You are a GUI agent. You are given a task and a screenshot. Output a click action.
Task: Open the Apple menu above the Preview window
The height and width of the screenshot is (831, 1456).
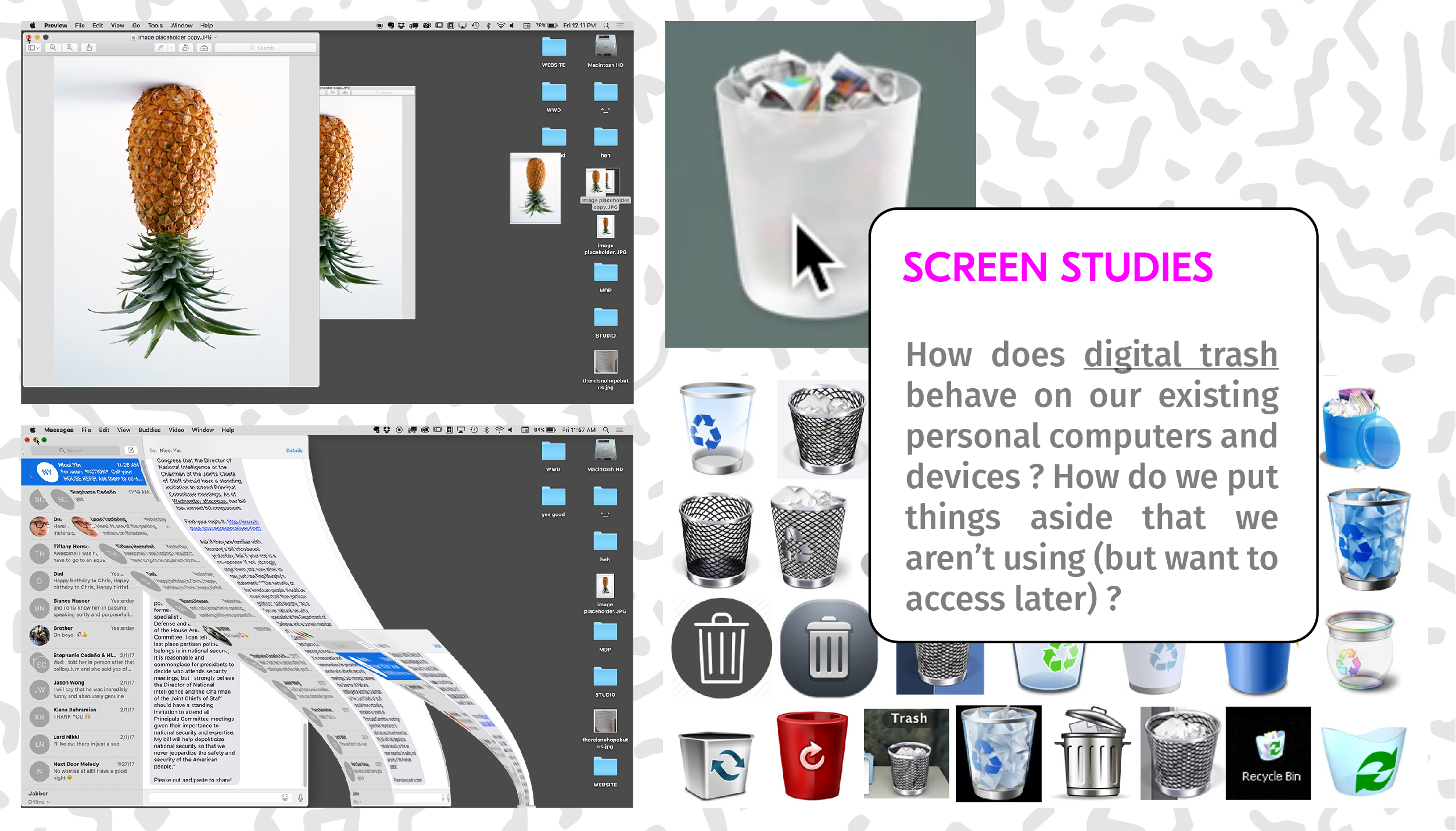coord(33,26)
